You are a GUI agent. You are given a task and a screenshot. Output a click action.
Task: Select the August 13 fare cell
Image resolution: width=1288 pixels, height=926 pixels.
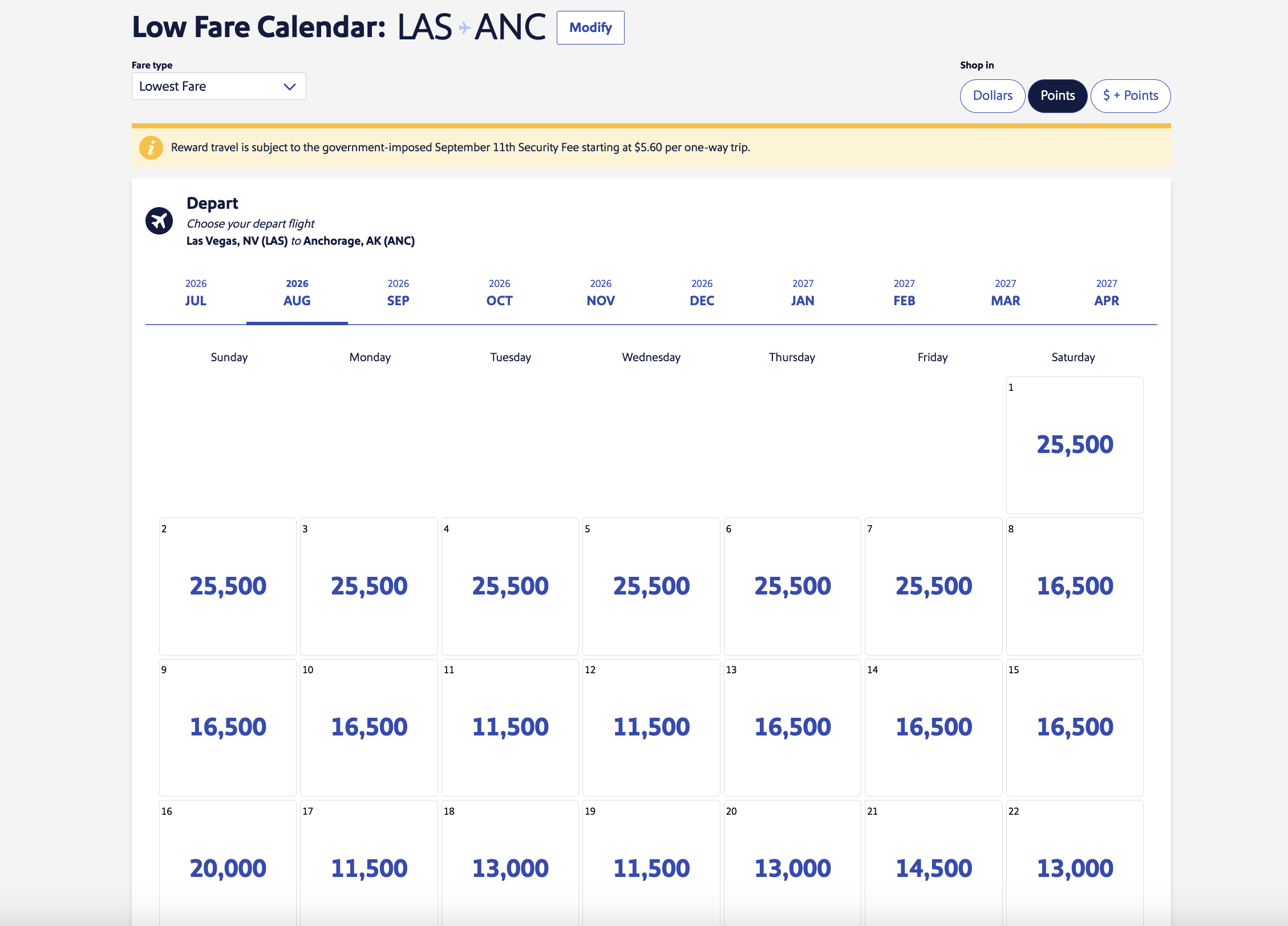792,727
